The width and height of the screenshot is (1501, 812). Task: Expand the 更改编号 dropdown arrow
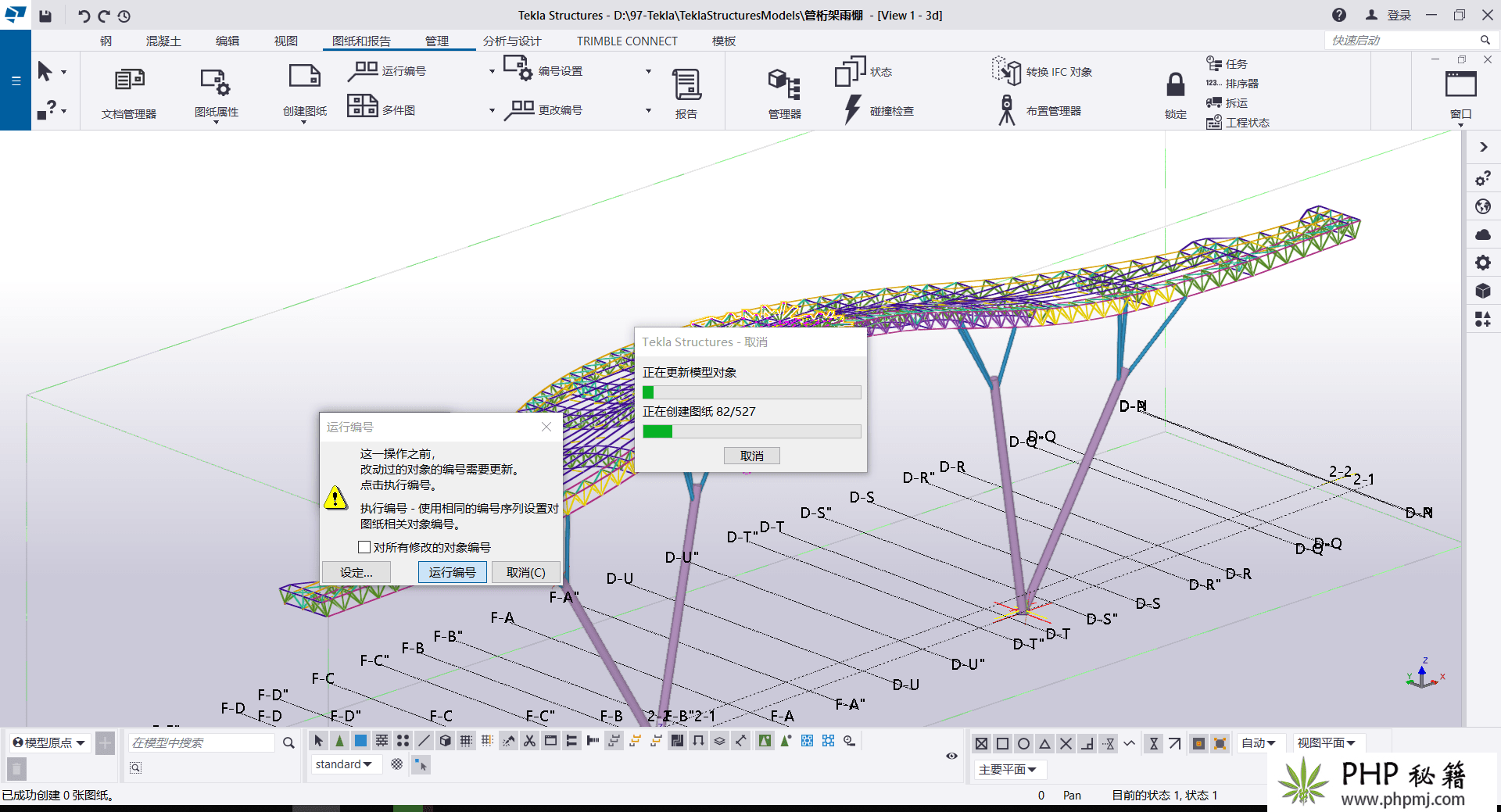click(648, 111)
